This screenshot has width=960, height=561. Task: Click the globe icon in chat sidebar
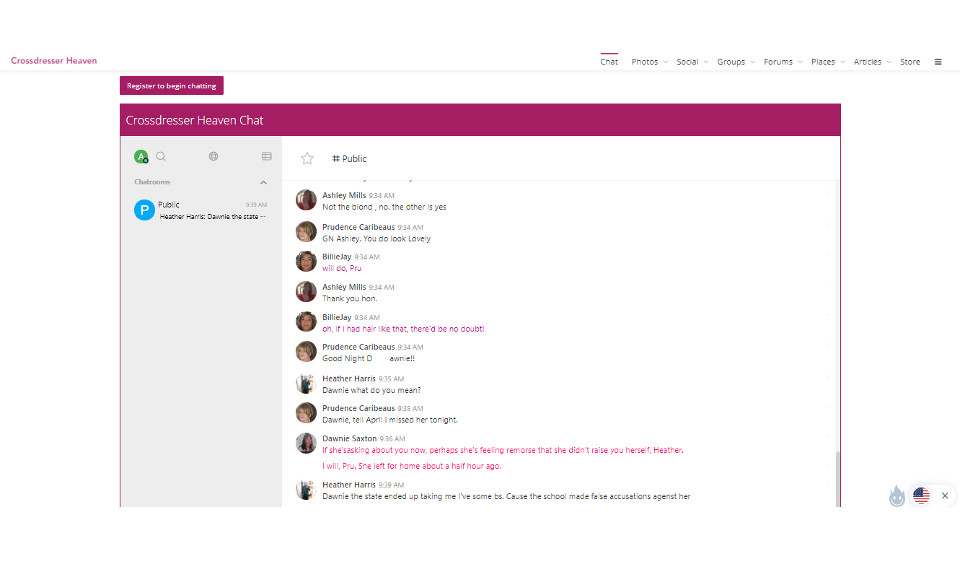tap(214, 156)
